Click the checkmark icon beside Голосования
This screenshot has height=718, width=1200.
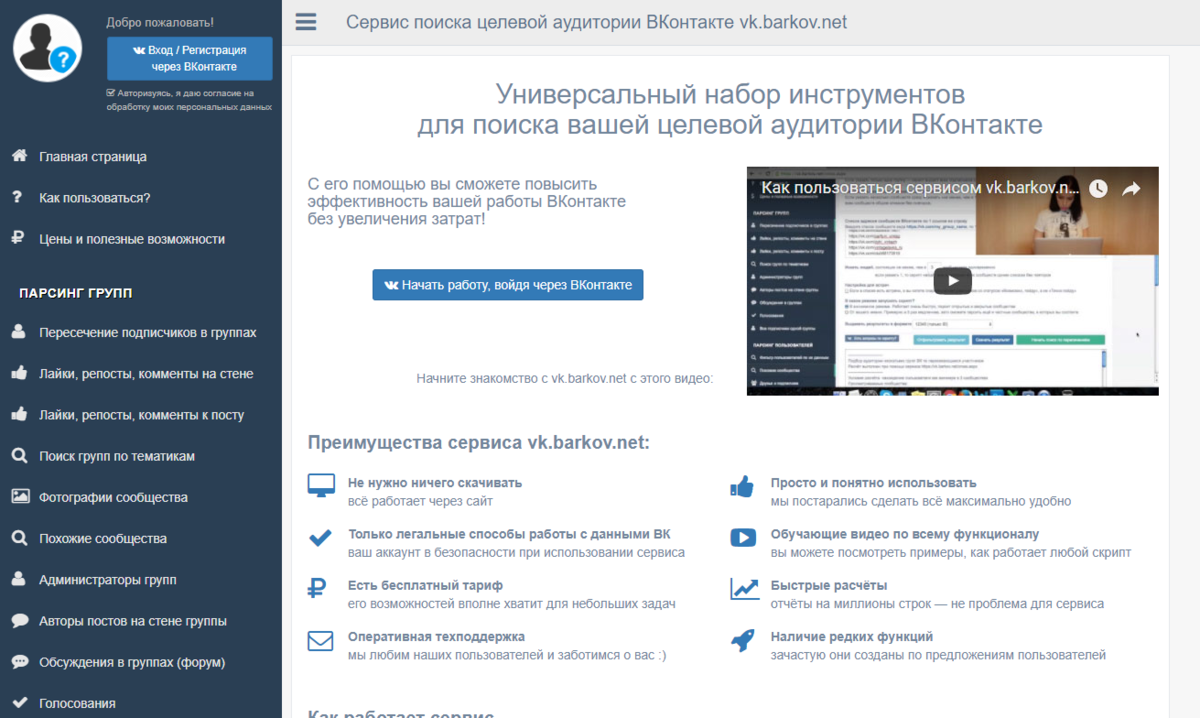point(21,703)
